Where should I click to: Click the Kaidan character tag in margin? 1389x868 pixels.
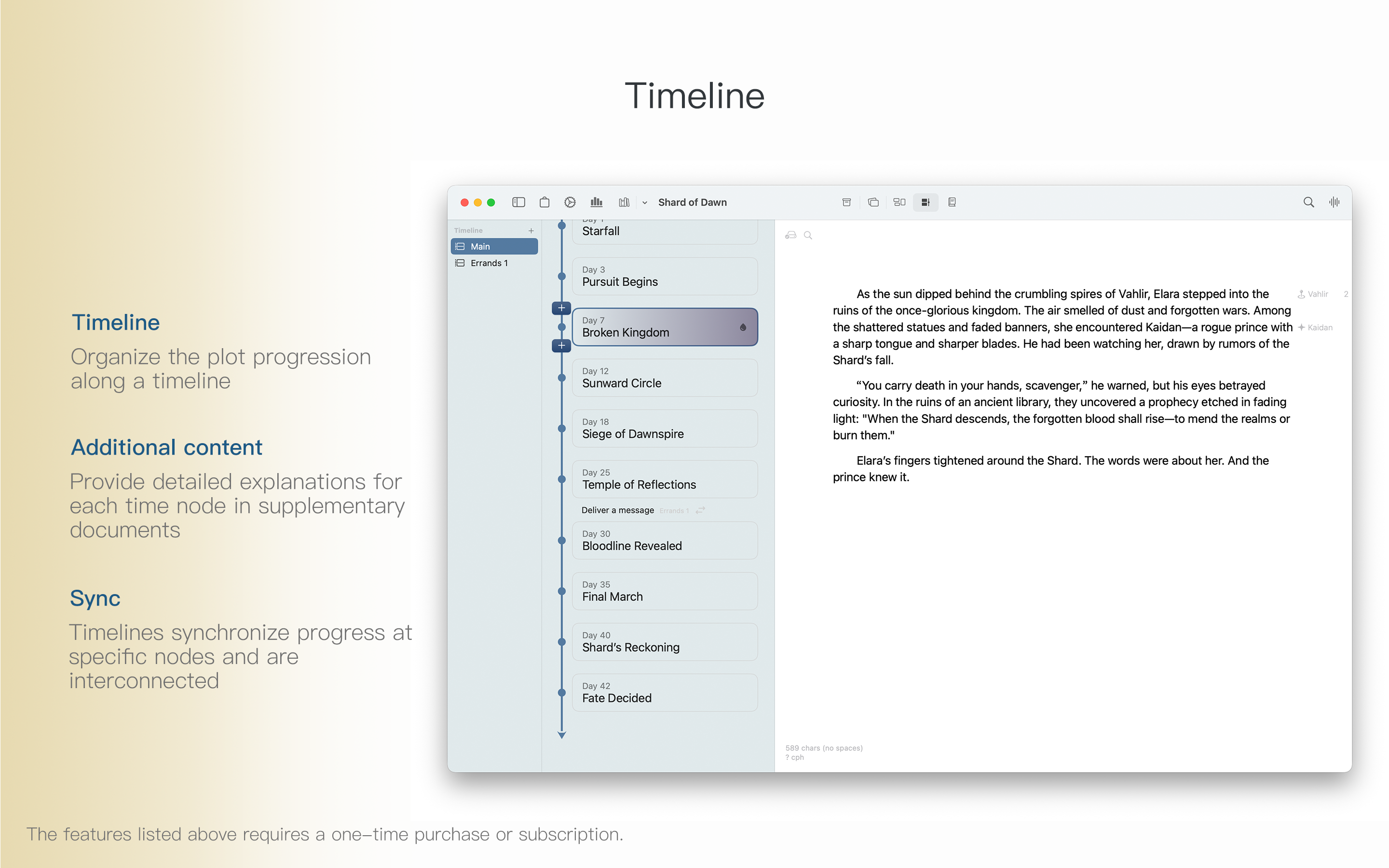point(1315,328)
